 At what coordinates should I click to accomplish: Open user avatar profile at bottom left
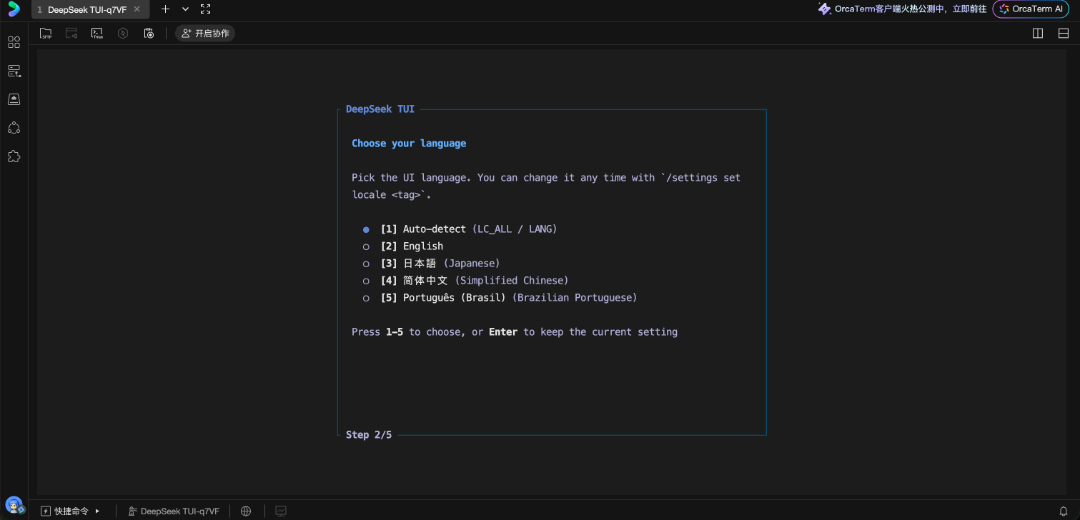point(14,506)
